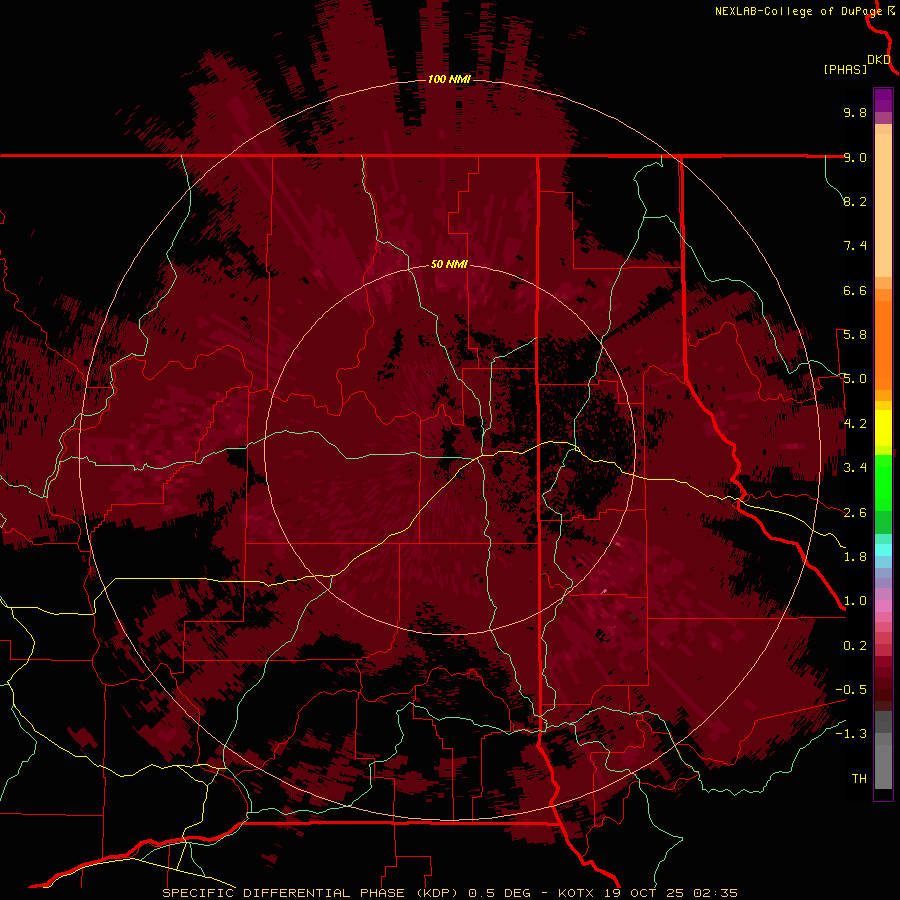Click the -1.3 value on color scale
The image size is (900, 900).
pos(851,734)
